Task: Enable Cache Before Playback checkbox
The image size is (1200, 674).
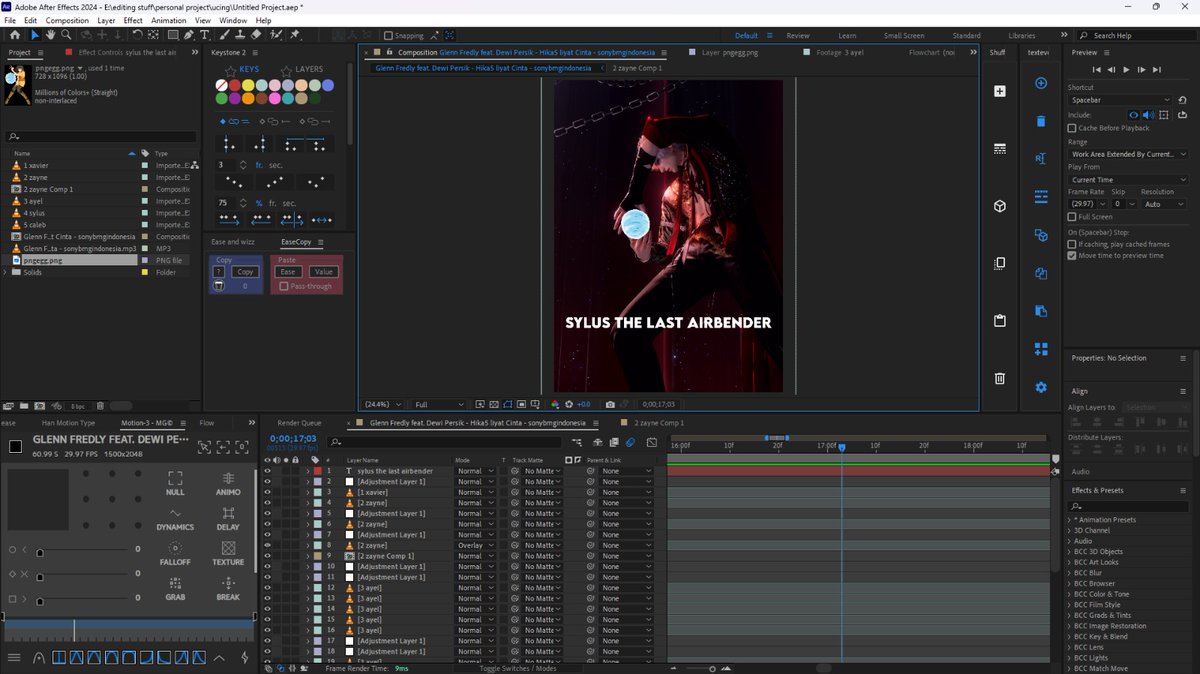Action: (1072, 128)
